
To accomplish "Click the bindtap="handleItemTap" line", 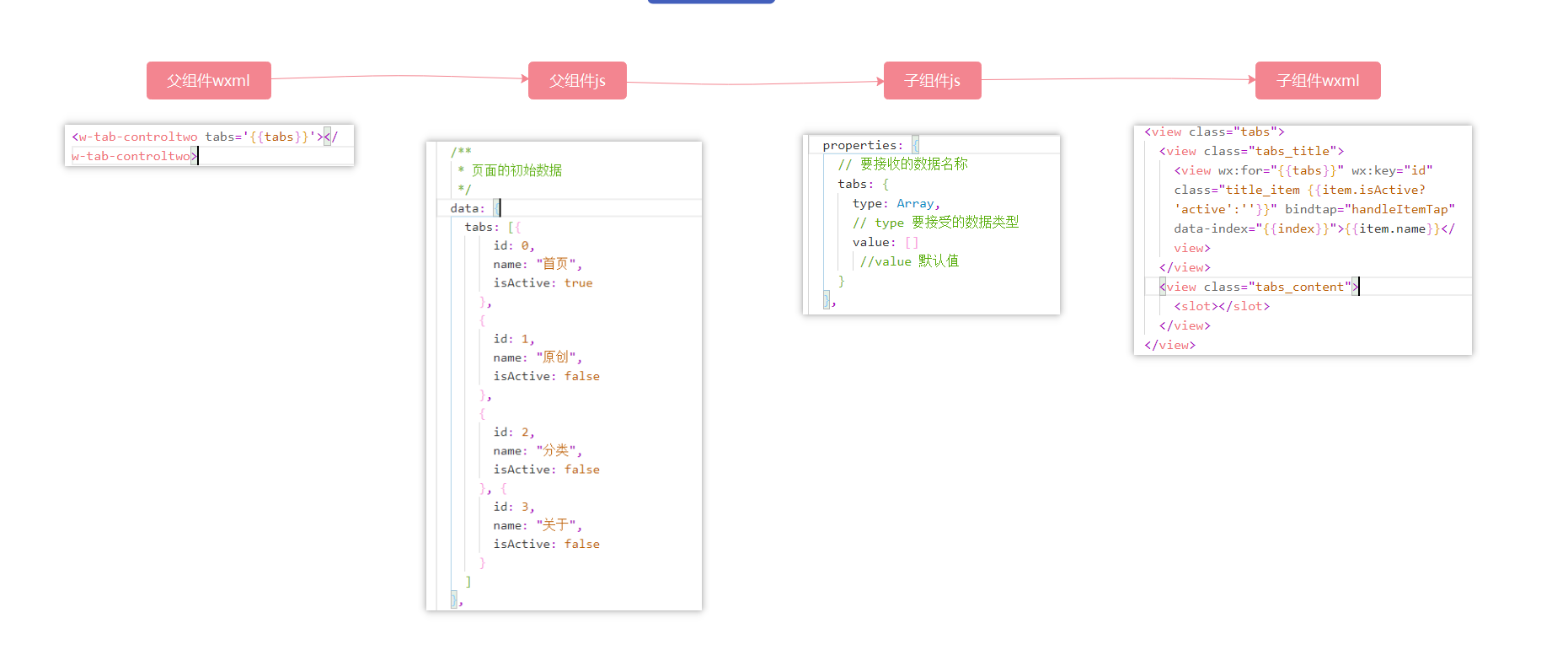I will click(1314, 209).
